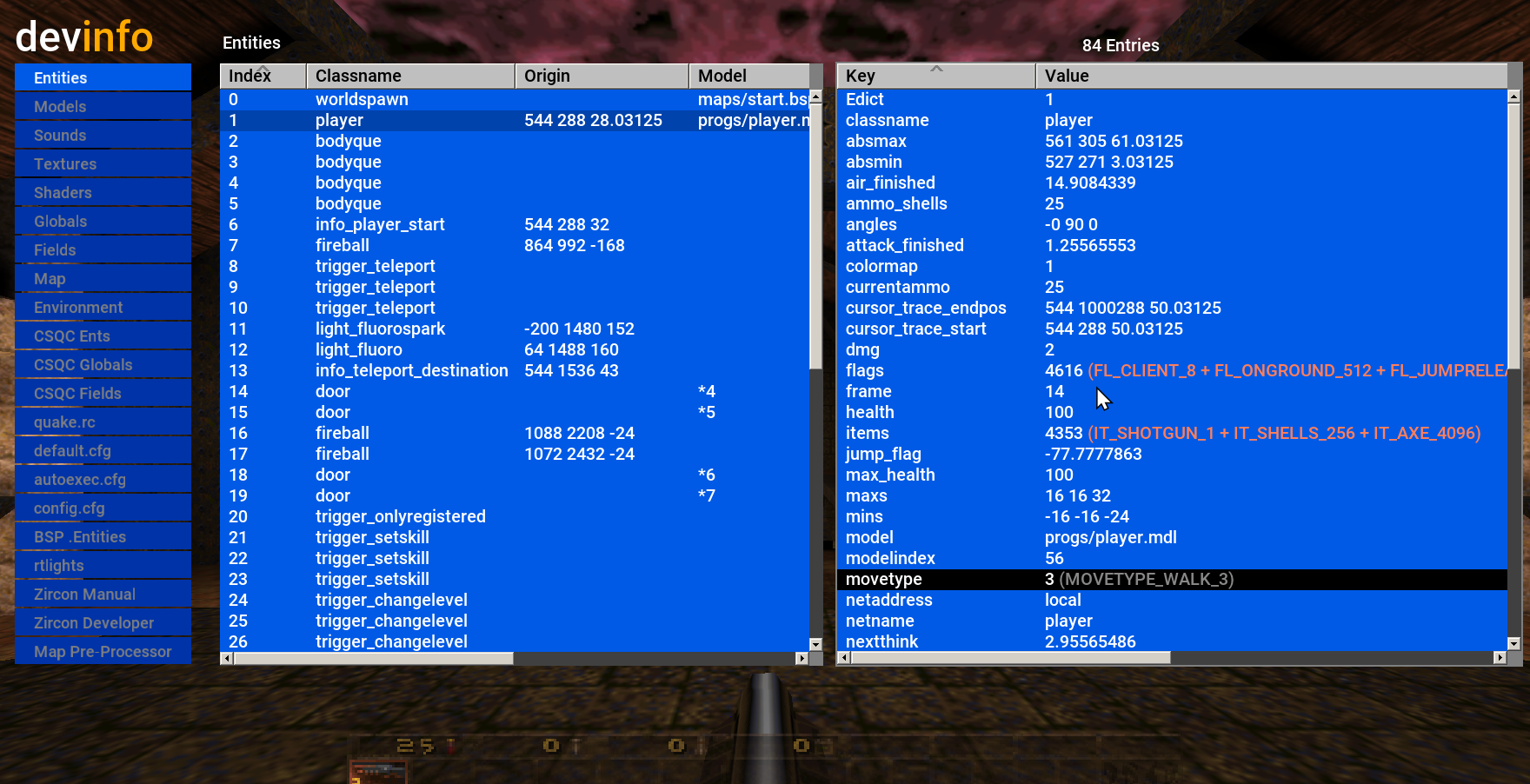Switch to the Textures sidebar entry
The height and width of the screenshot is (784, 1530).
(x=103, y=164)
